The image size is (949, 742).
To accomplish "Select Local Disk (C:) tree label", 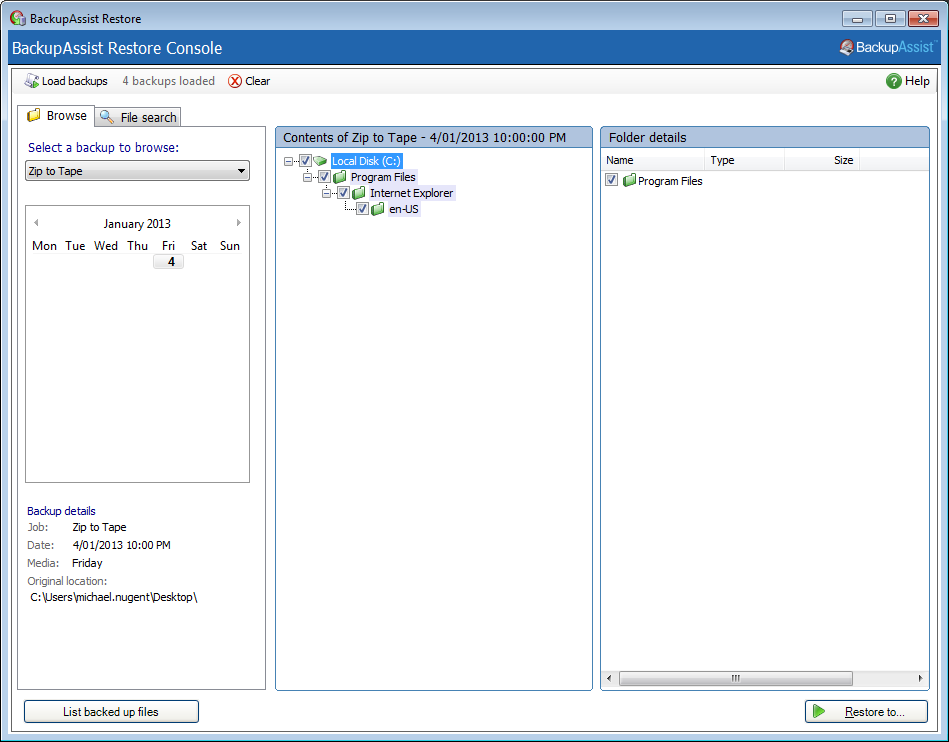I will coord(366,161).
